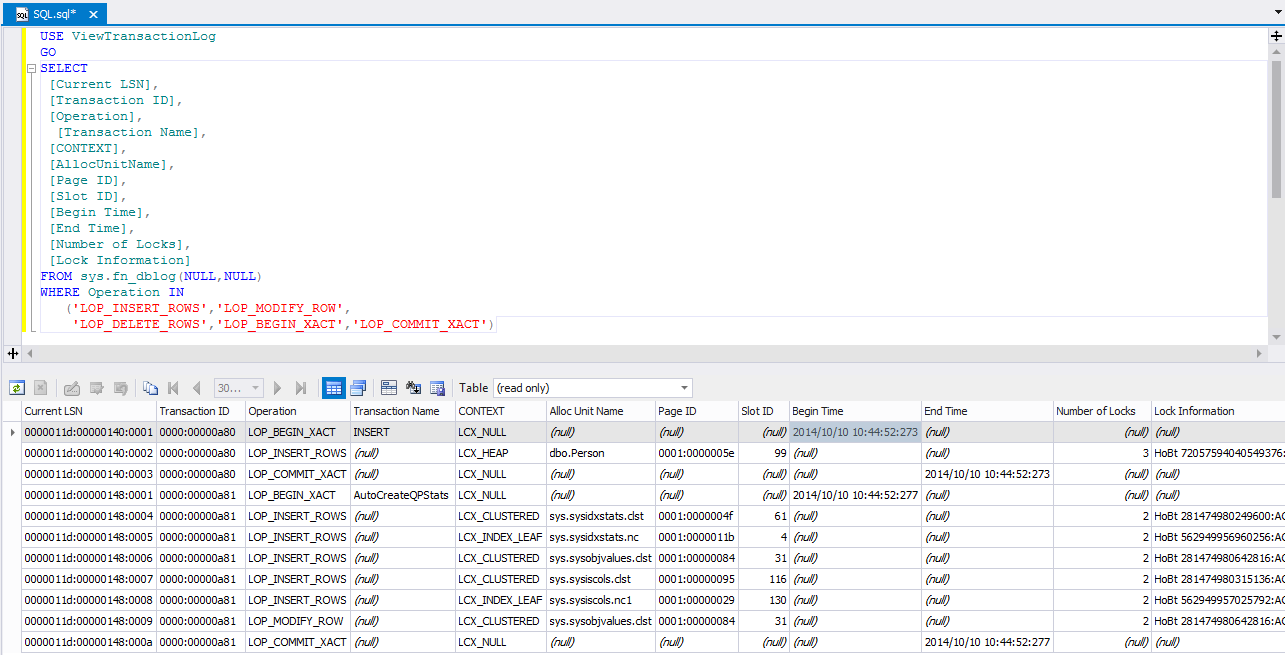
Task: Click Slot ID cell with value 130
Action: pos(763,600)
